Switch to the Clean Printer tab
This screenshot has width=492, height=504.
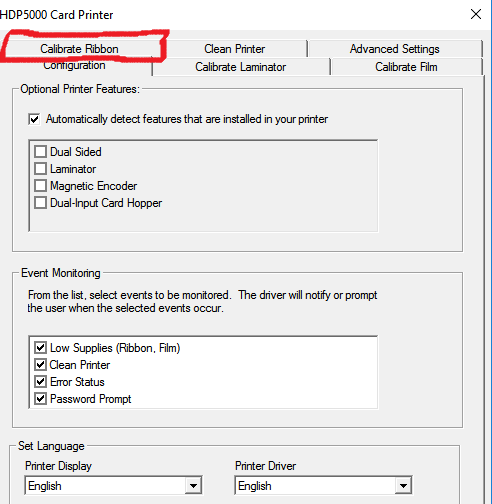(x=234, y=49)
